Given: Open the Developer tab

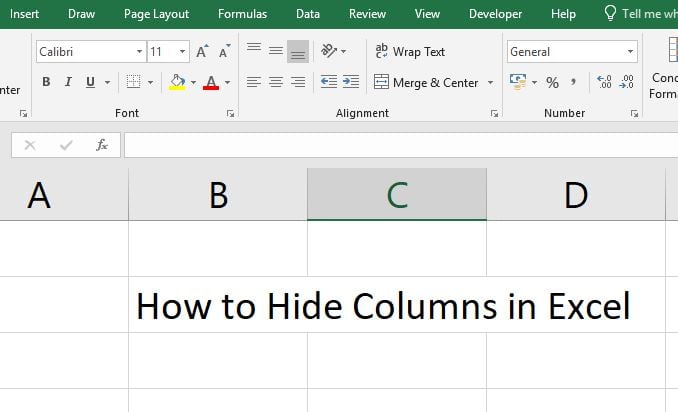Looking at the screenshot, I should click(x=495, y=14).
